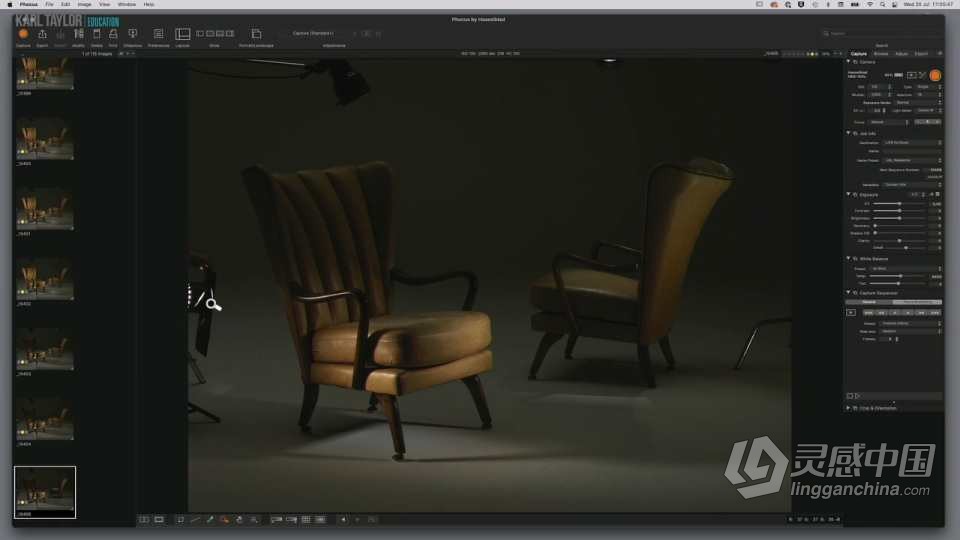The image size is (960, 540).
Task: Open the Window menu
Action: (127, 4)
